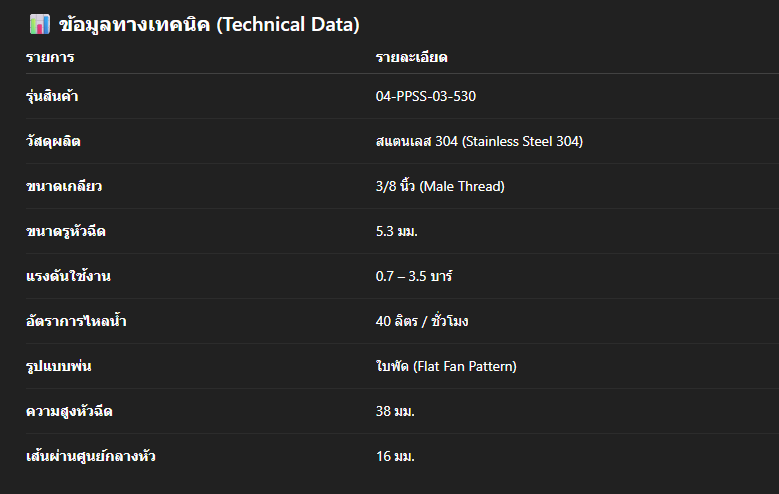The image size is (779, 494).
Task: Click the 40 ลิตร / ชั่วโมง value
Action: pyautogui.click(x=423, y=322)
